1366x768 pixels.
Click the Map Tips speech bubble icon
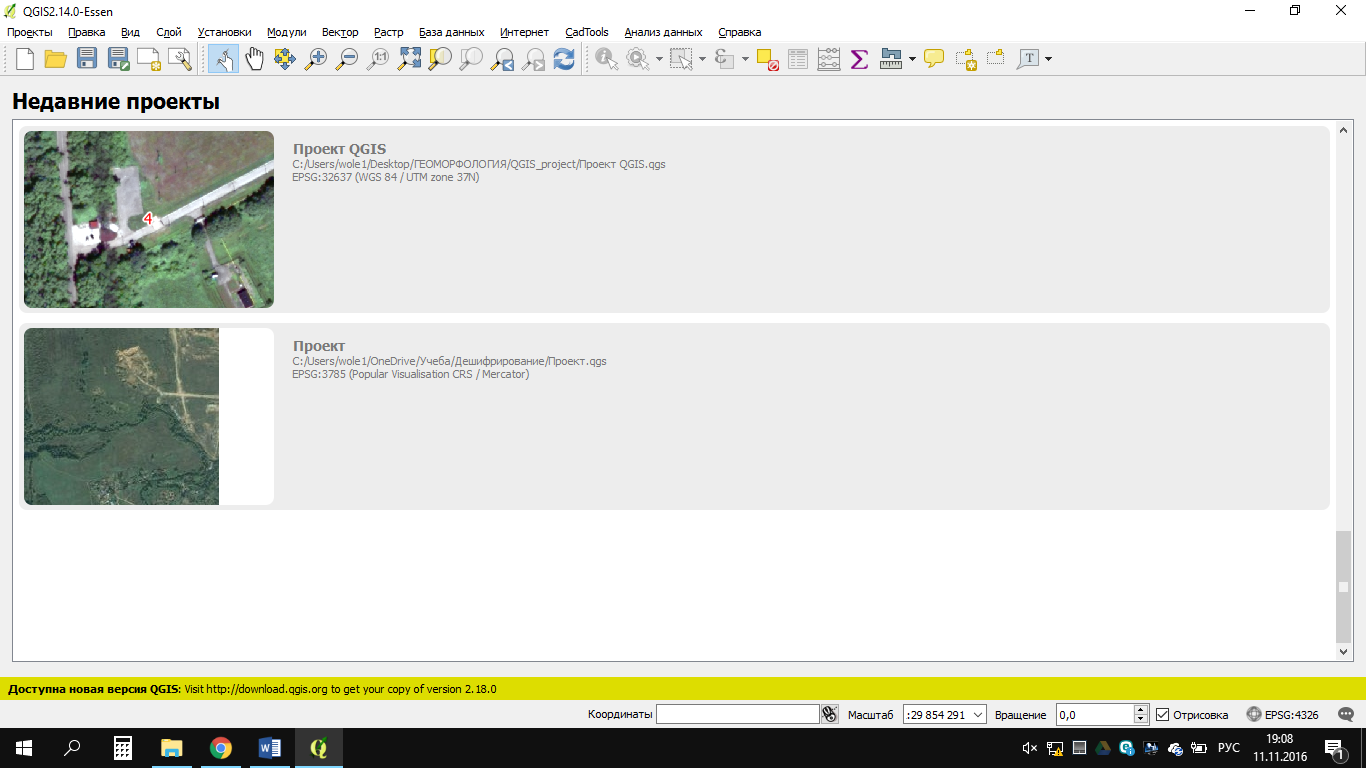click(x=934, y=59)
